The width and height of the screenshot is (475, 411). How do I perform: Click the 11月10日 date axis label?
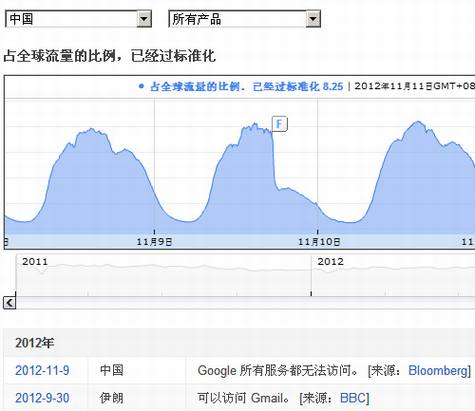[319, 242]
